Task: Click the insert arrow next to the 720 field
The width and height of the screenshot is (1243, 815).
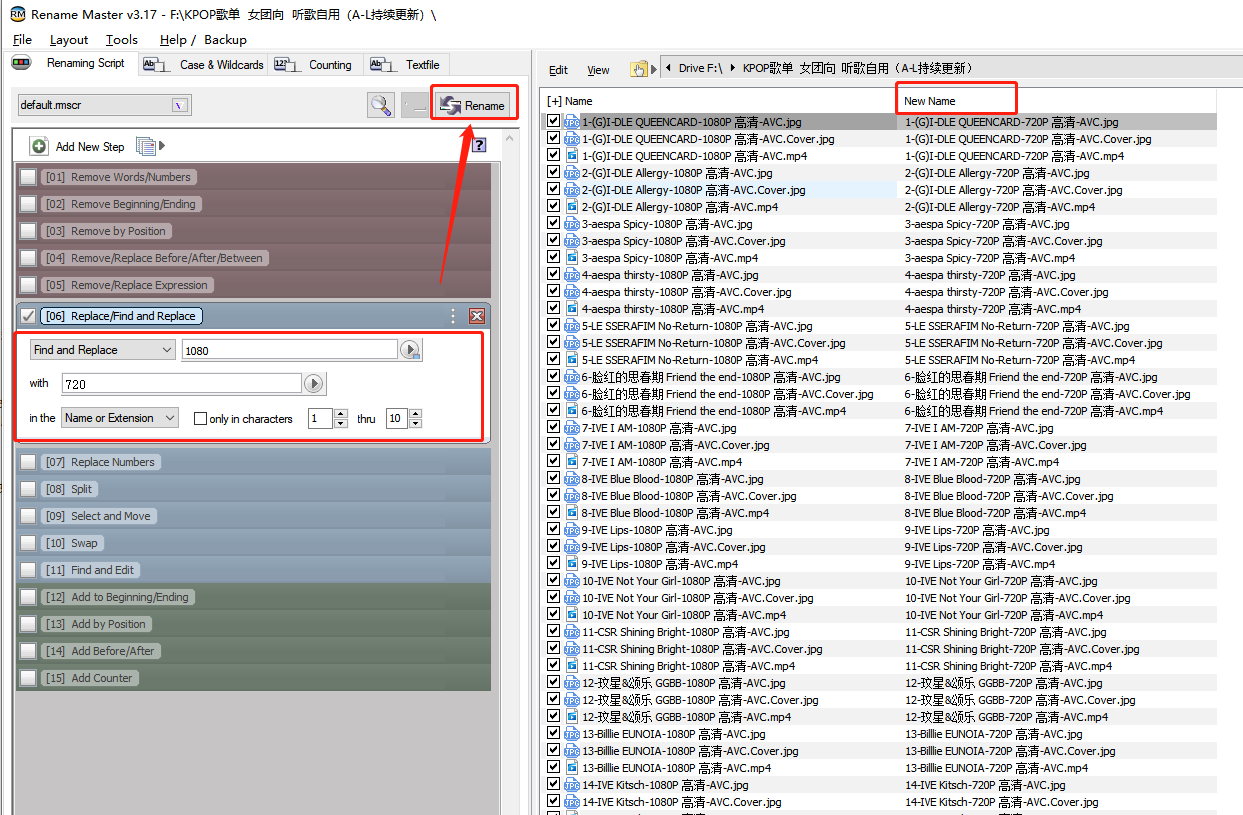Action: click(x=314, y=384)
